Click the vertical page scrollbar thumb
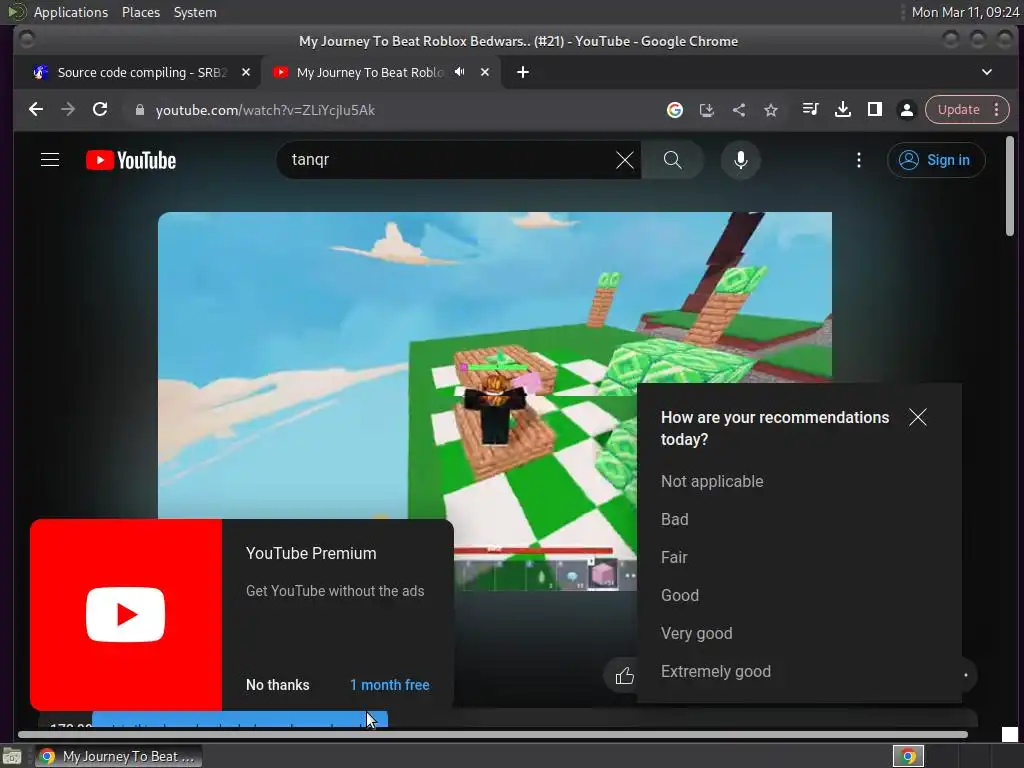1024x768 pixels. pos(1010,186)
